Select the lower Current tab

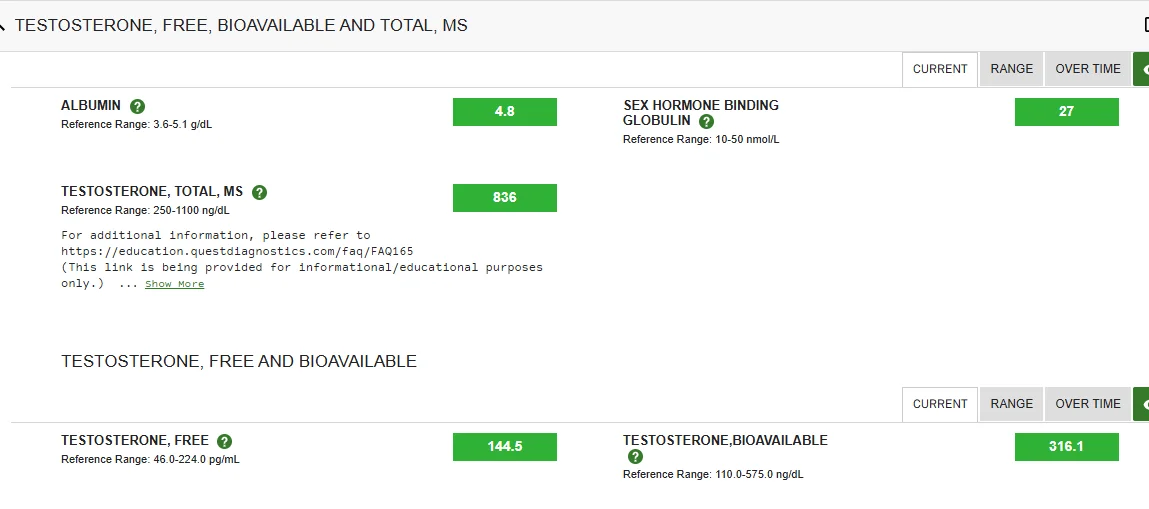click(x=940, y=404)
